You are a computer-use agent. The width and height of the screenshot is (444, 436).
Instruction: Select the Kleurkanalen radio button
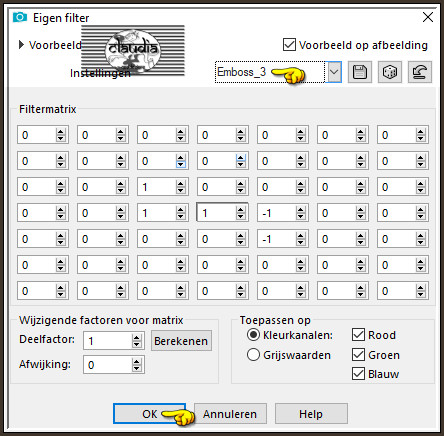(x=253, y=335)
